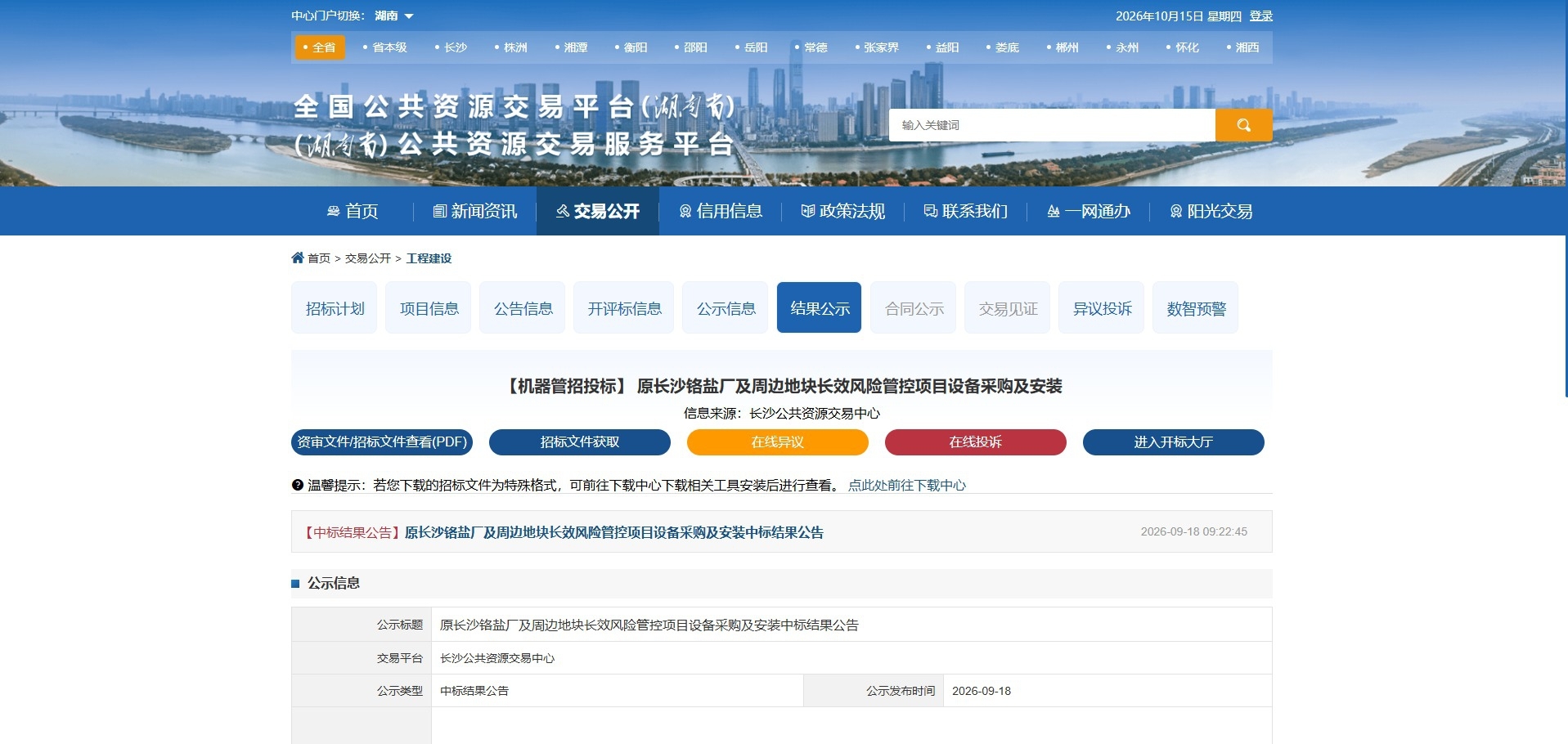Switch to the 公示信息 tab
The height and width of the screenshot is (744, 1568).
click(x=726, y=308)
